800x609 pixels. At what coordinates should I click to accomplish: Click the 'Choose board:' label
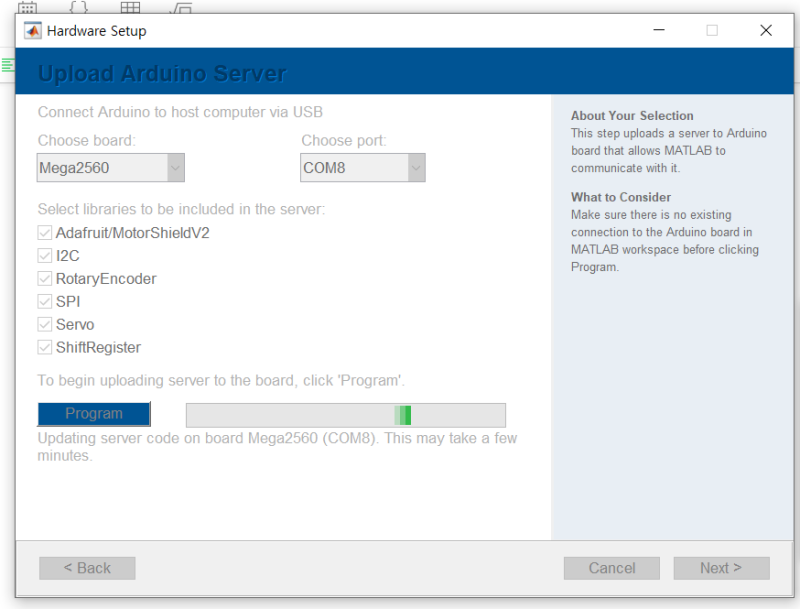[x=87, y=140]
